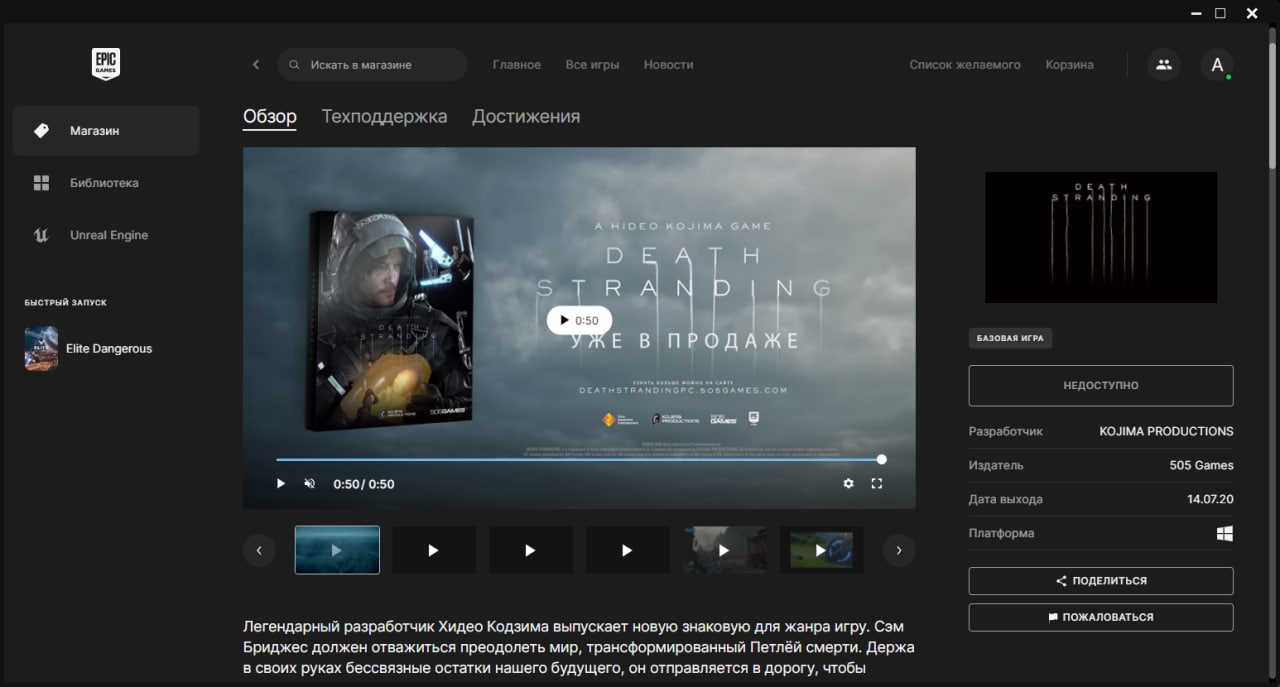The height and width of the screenshot is (687, 1280).
Task: Click the НЕДОСТУПНО button
Action: pyautogui.click(x=1101, y=385)
